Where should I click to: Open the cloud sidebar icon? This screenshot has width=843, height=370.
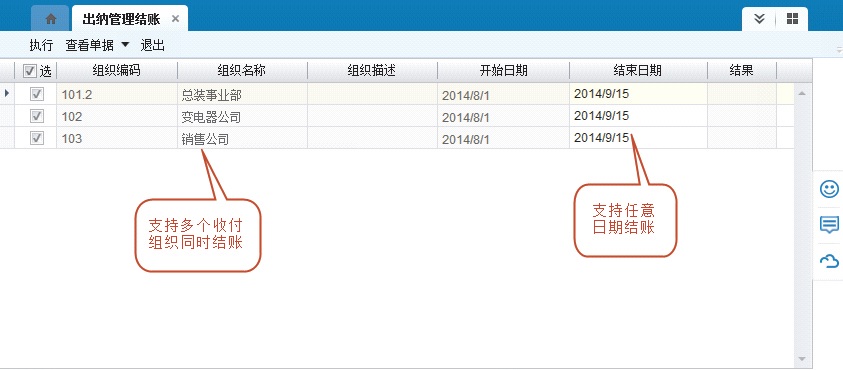[x=829, y=261]
